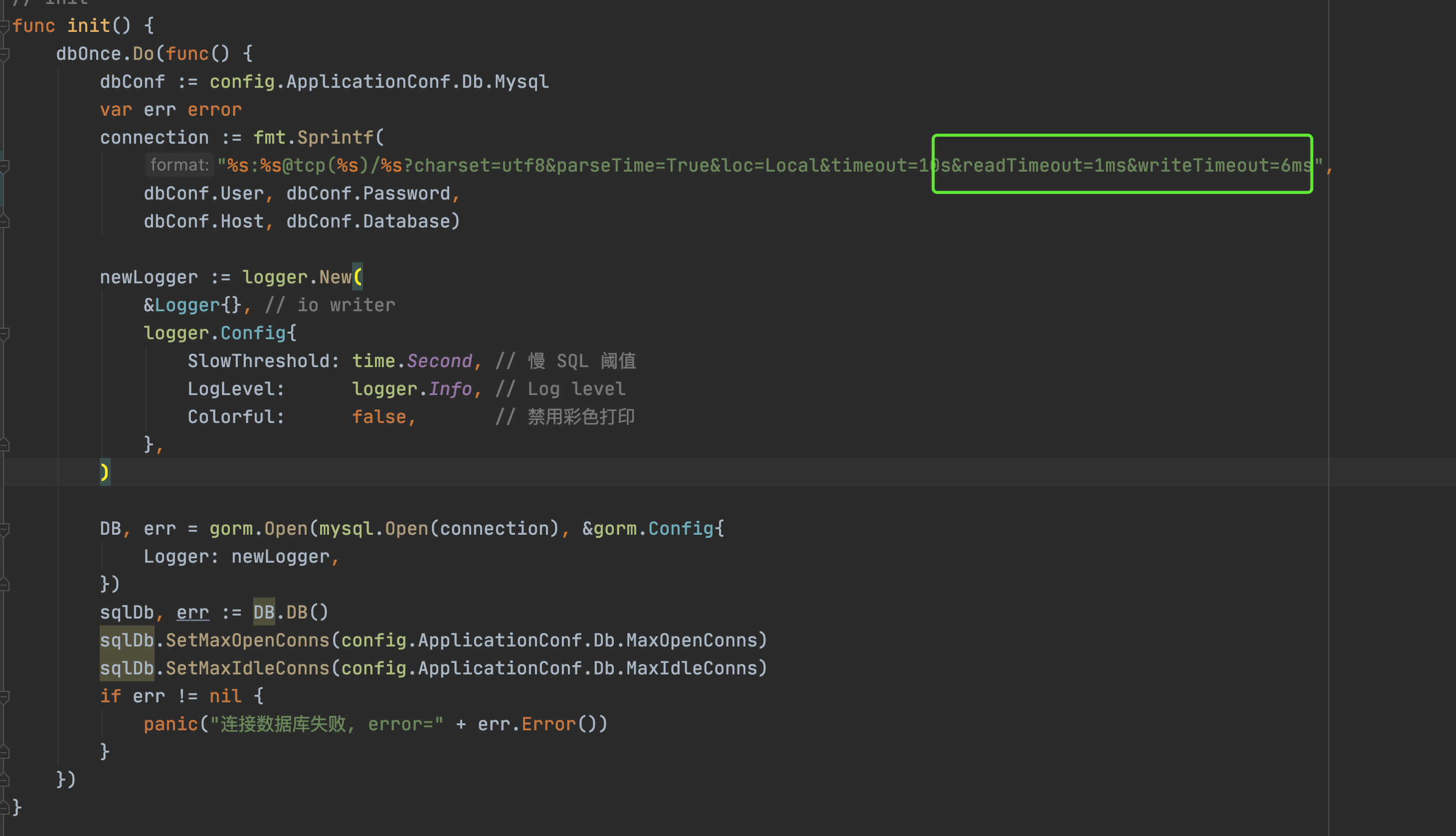Click fold end marker at init function end
This screenshot has height=836, width=1456.
[4, 808]
